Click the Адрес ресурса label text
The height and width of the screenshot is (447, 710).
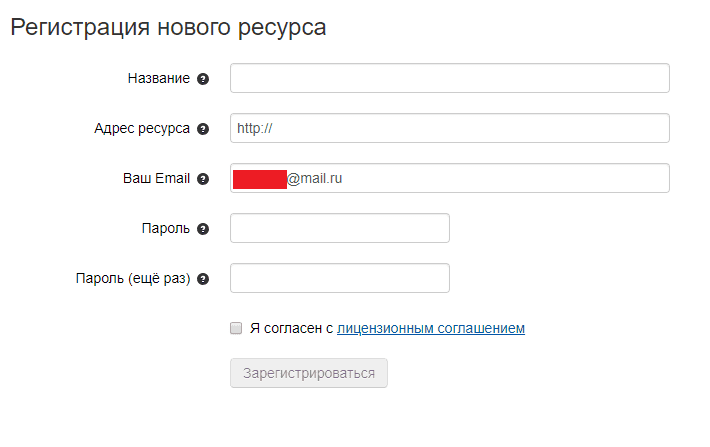point(141,129)
